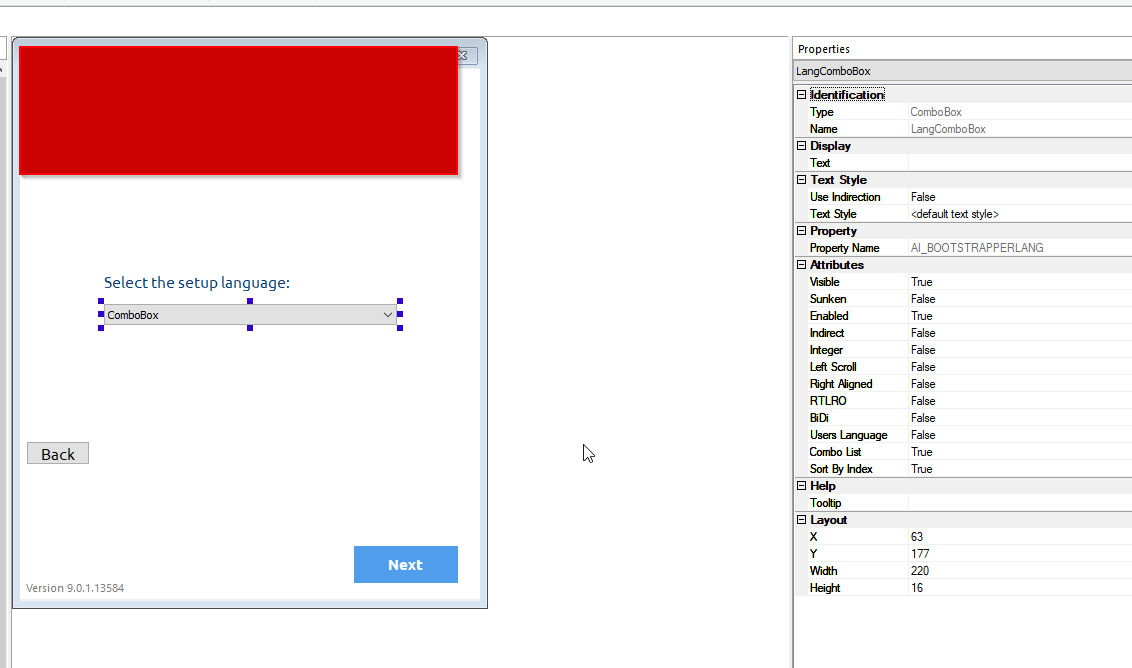Click the Back button in the dialog

[57, 453]
